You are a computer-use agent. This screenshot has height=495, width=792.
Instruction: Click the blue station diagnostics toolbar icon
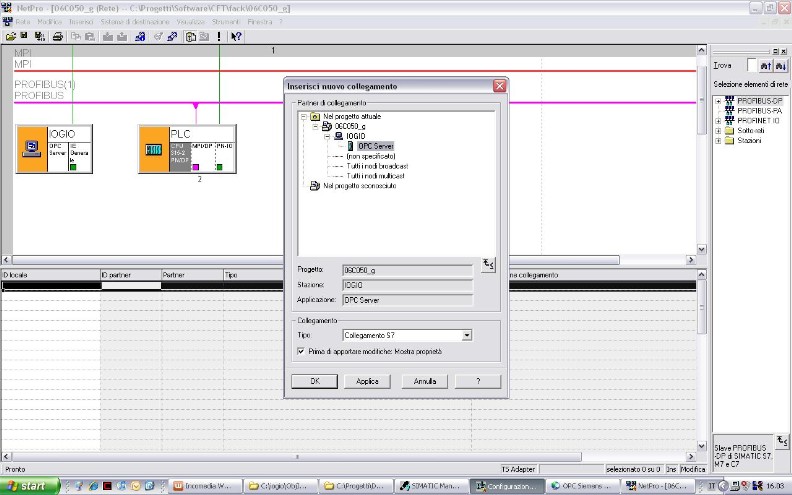pyautogui.click(x=140, y=36)
